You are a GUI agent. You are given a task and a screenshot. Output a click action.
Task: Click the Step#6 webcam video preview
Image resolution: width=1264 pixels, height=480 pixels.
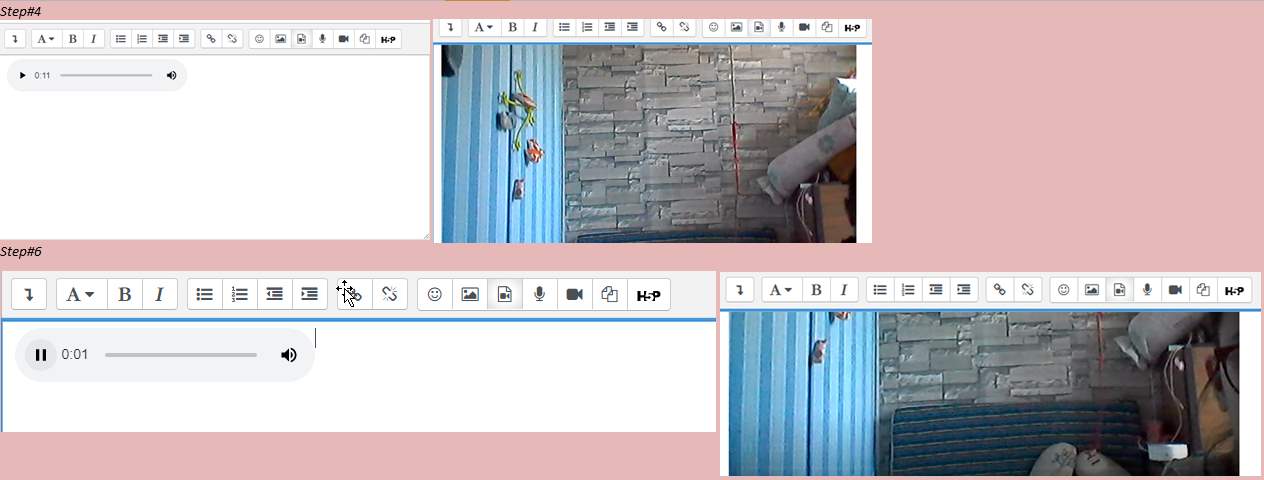(984, 393)
